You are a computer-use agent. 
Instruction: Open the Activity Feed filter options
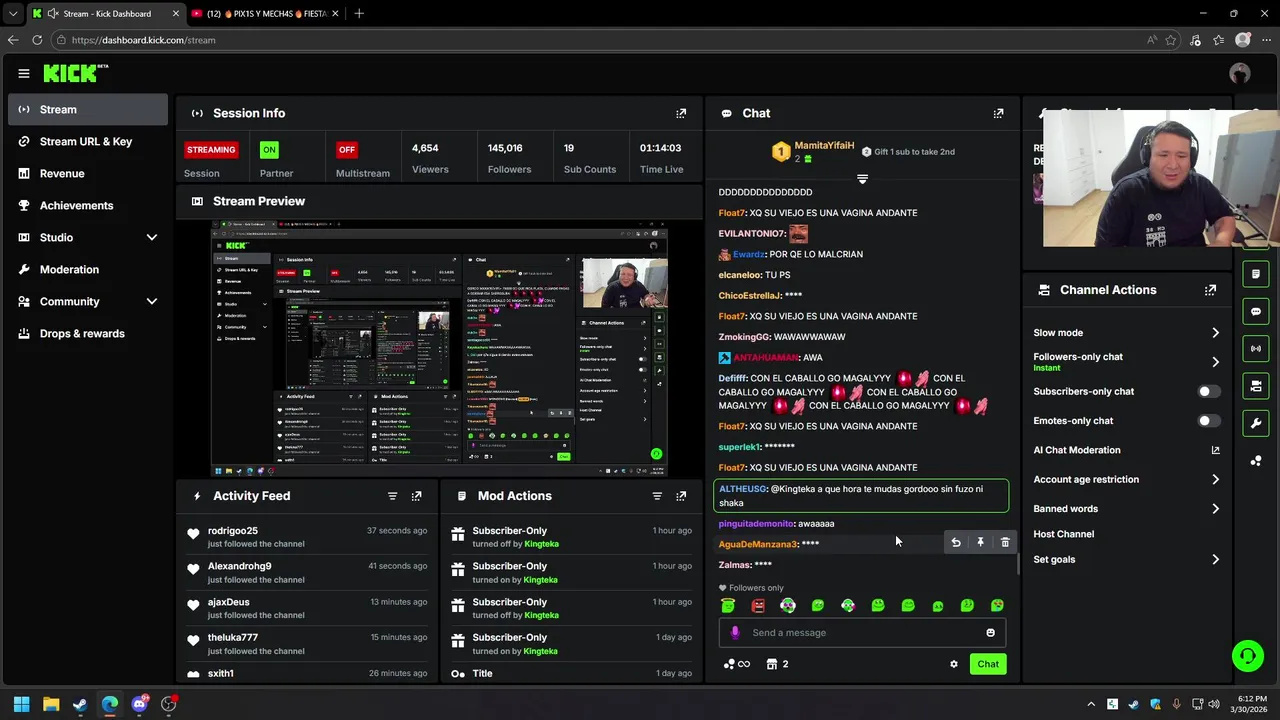392,496
